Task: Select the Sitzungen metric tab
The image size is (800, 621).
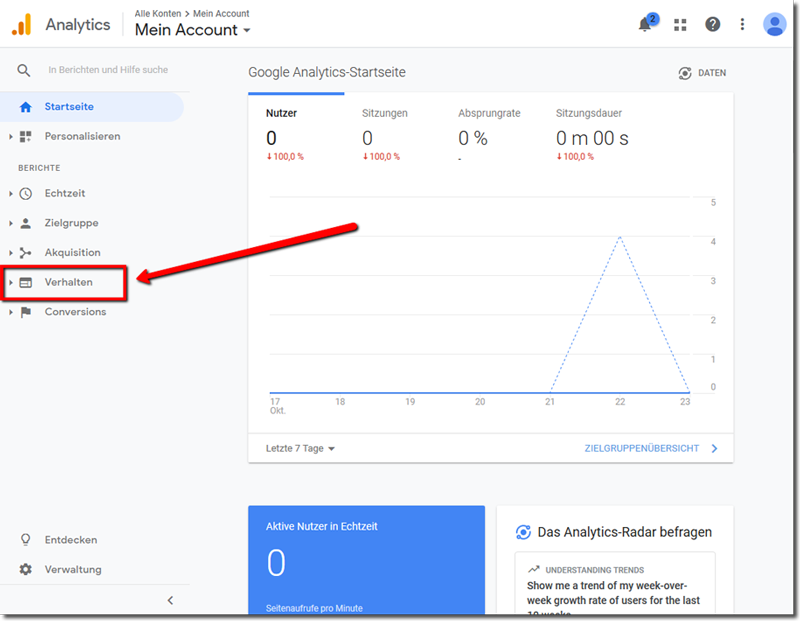Action: tap(392, 134)
